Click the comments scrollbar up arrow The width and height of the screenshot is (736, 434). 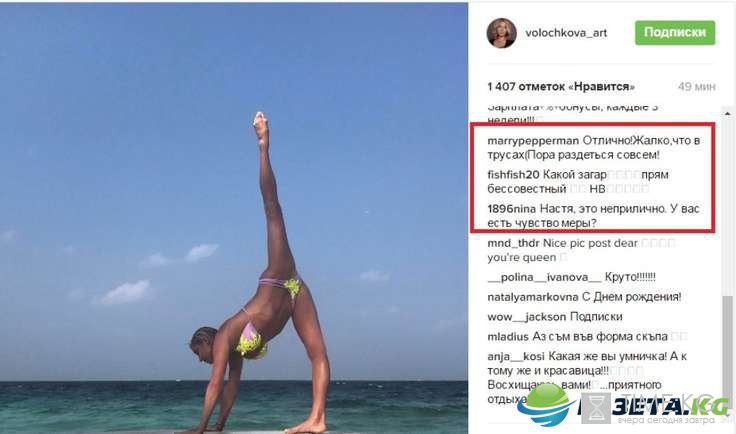pos(727,114)
